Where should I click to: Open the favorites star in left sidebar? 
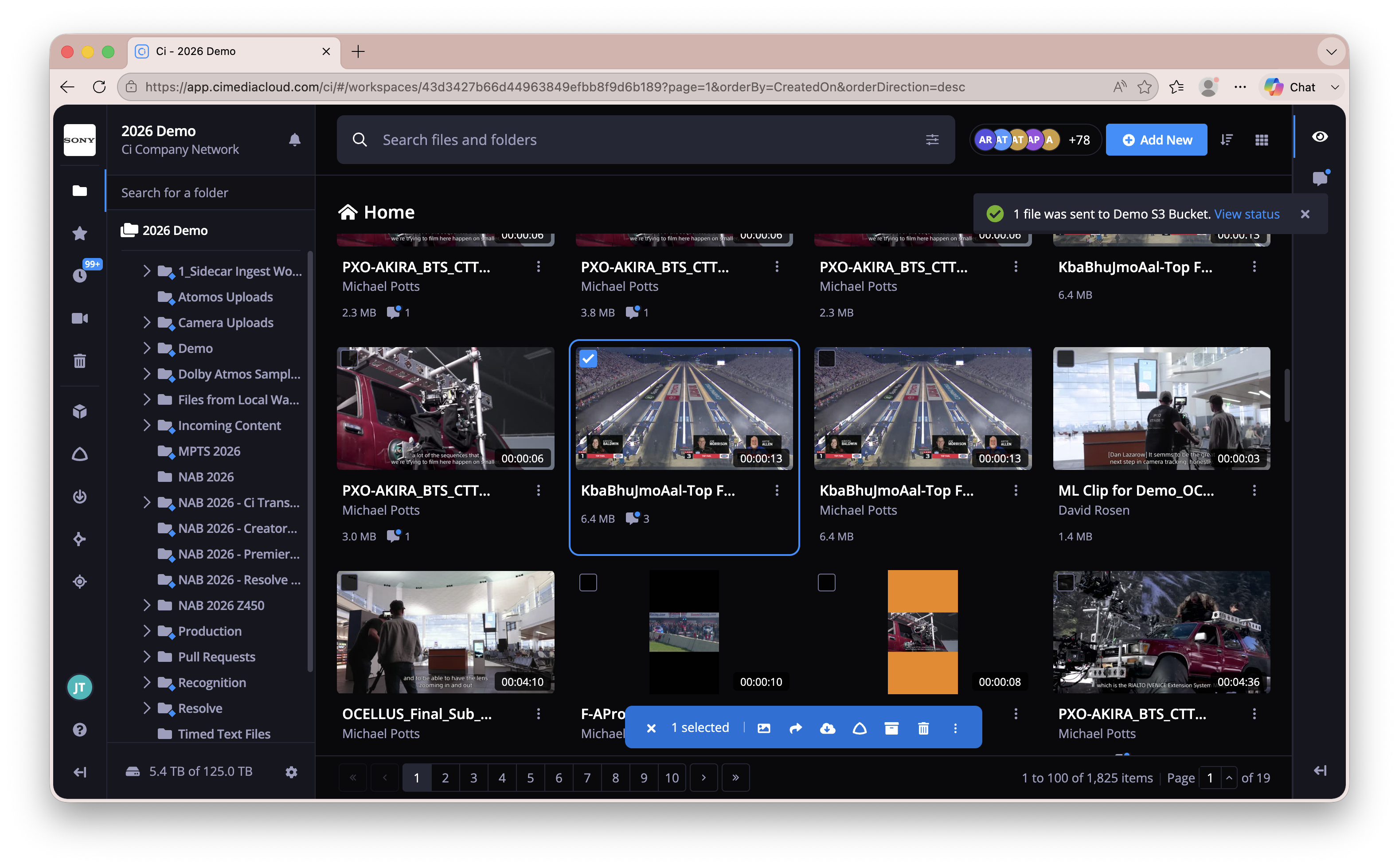pyautogui.click(x=80, y=233)
